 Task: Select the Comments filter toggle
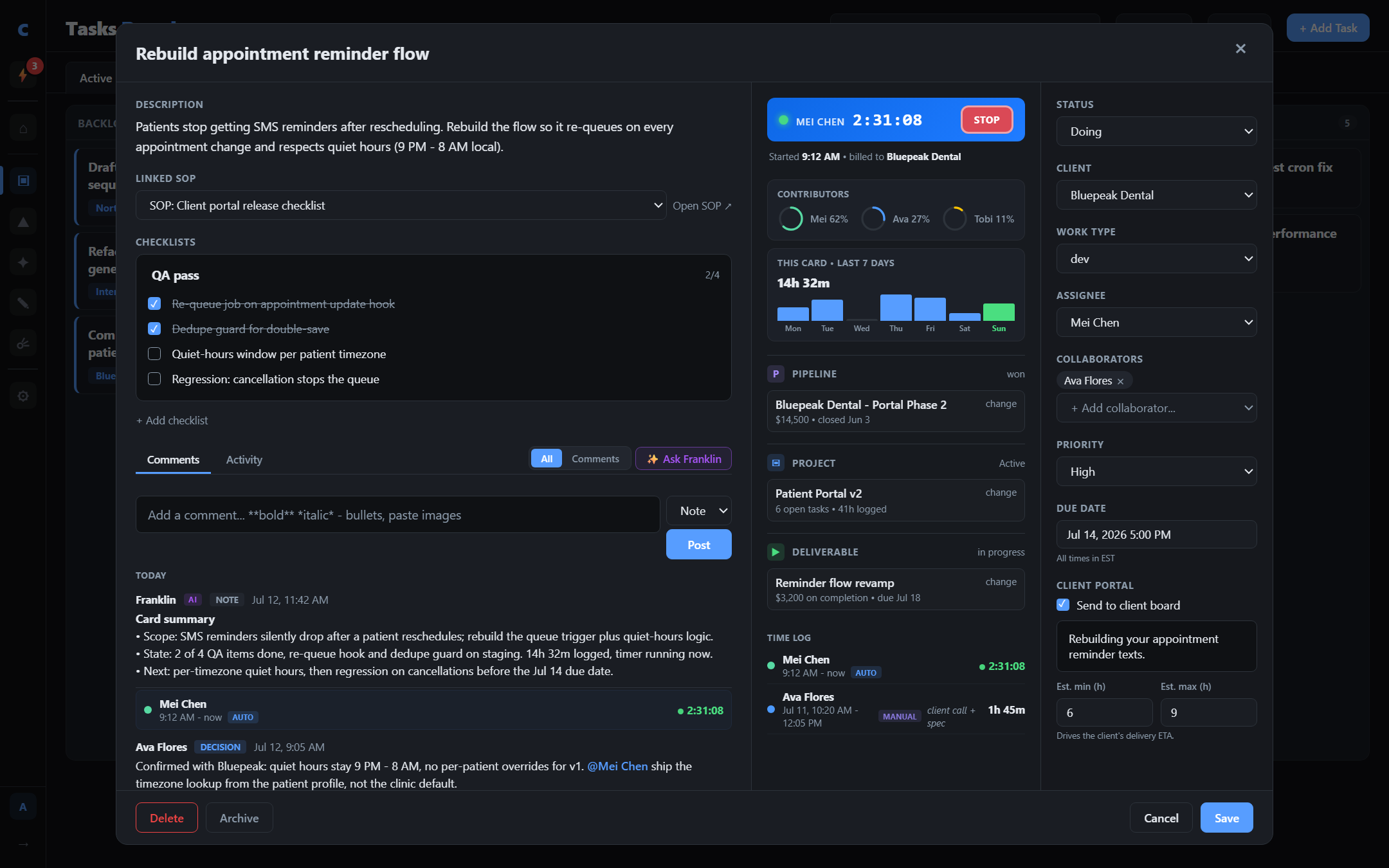click(595, 458)
